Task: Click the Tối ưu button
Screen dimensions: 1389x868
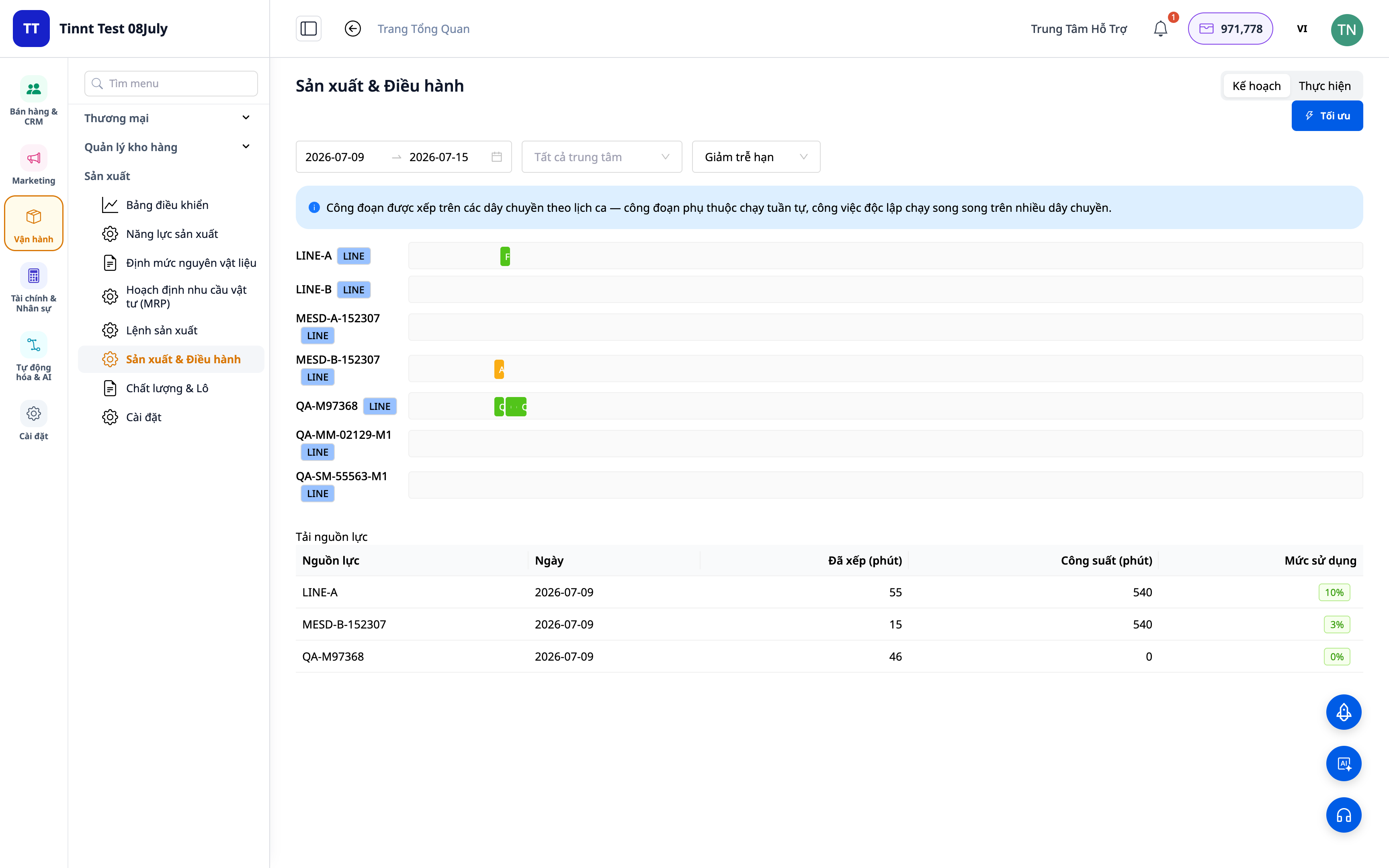Action: 1327,116
